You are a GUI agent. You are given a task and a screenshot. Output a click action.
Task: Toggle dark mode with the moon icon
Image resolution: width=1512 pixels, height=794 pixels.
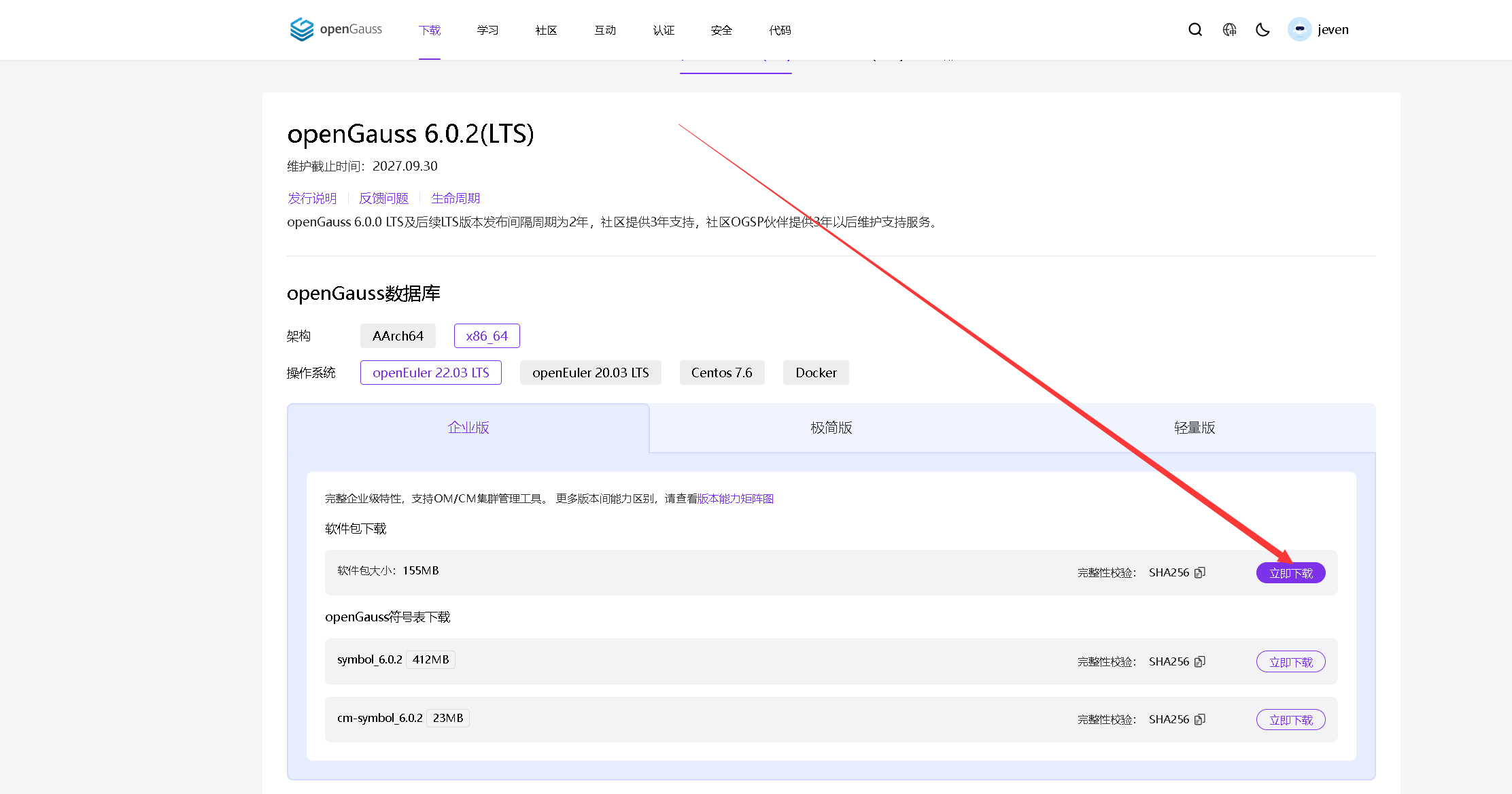click(1262, 29)
